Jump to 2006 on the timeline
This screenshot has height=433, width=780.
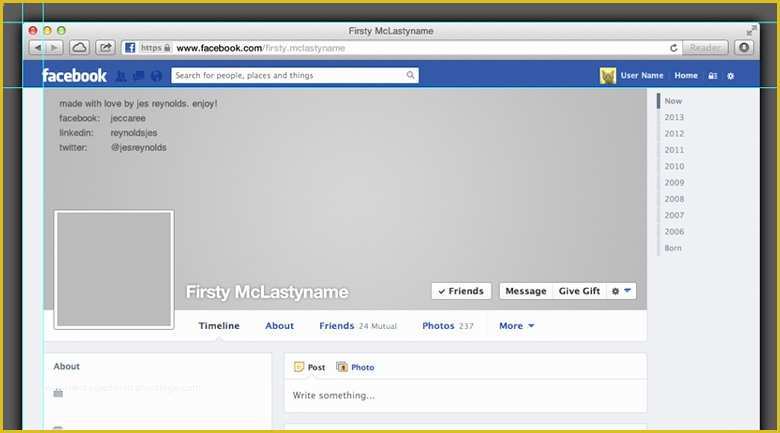point(674,232)
